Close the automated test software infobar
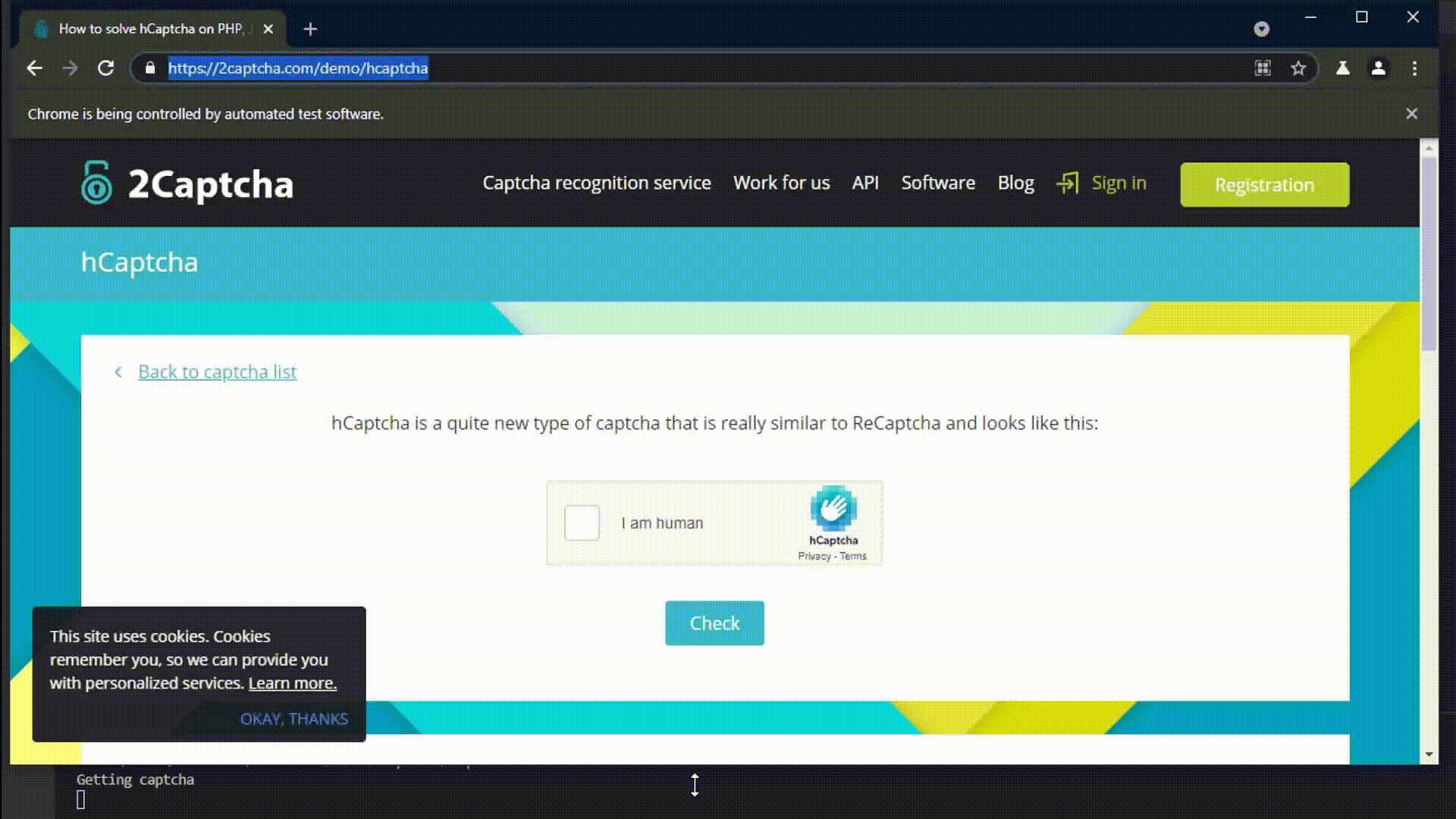The height and width of the screenshot is (819, 1456). (x=1411, y=114)
